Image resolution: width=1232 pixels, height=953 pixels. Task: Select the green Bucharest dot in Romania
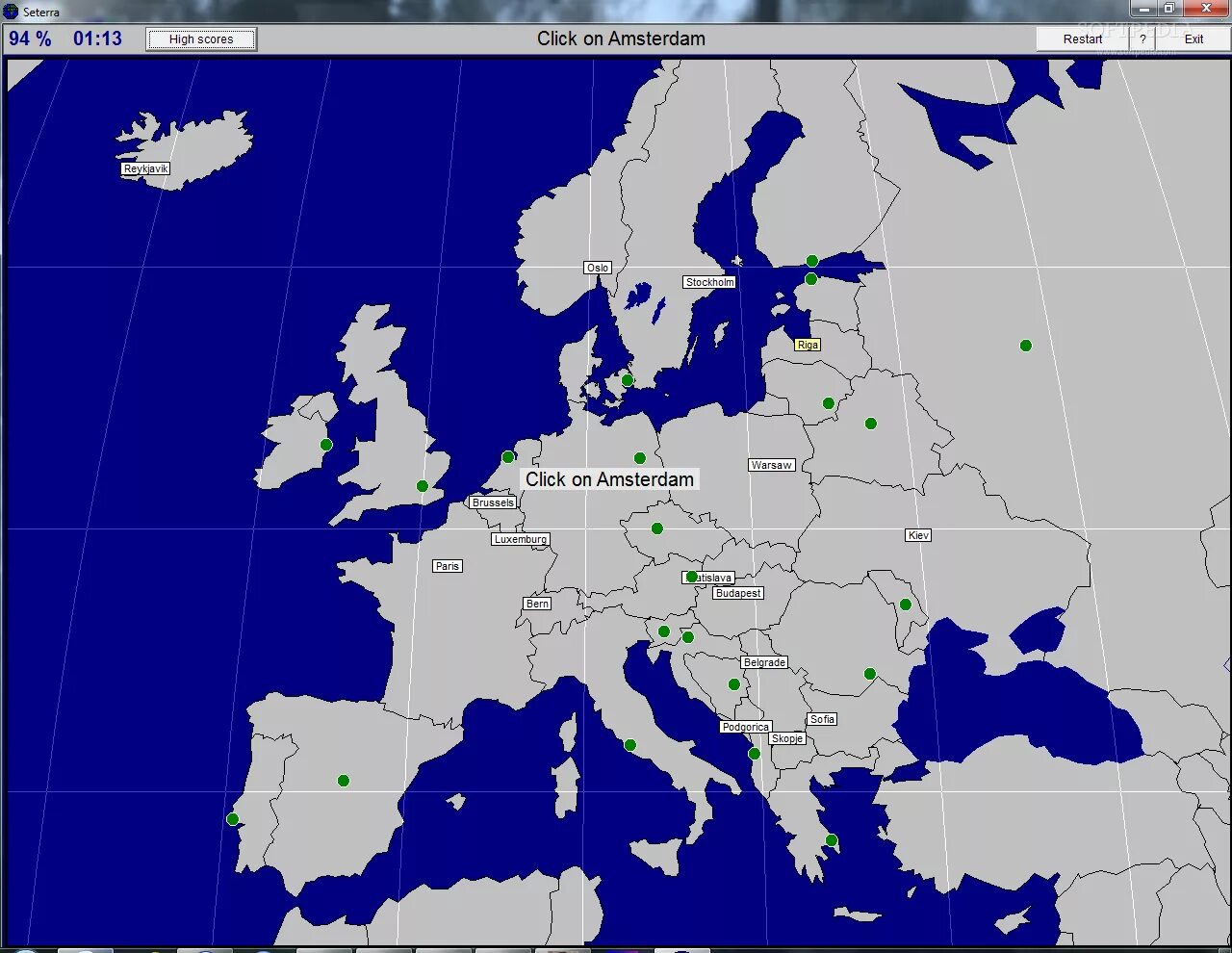point(869,674)
